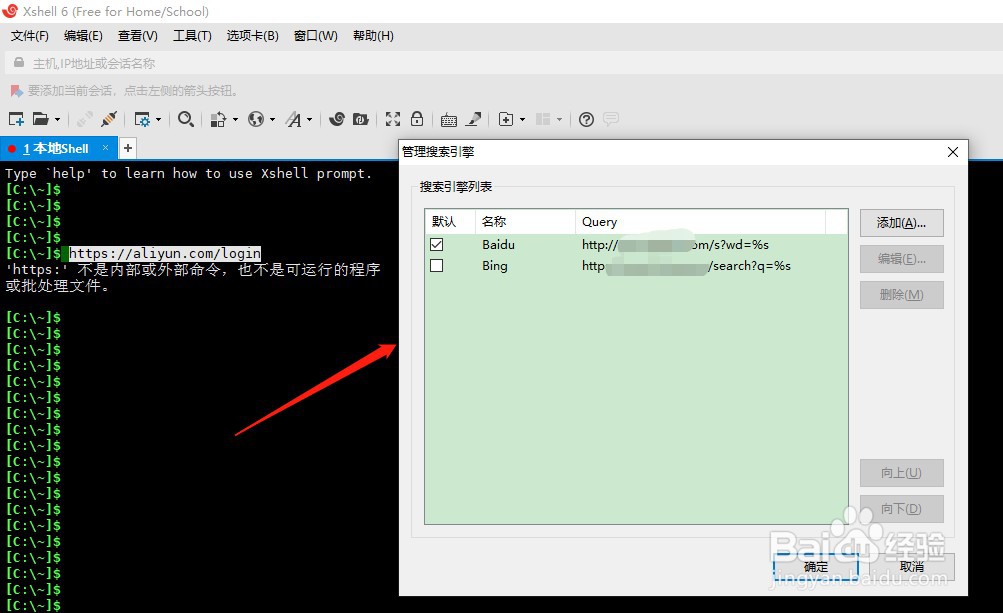Open the 帮助(H) menu
The height and width of the screenshot is (613, 1003).
374,36
